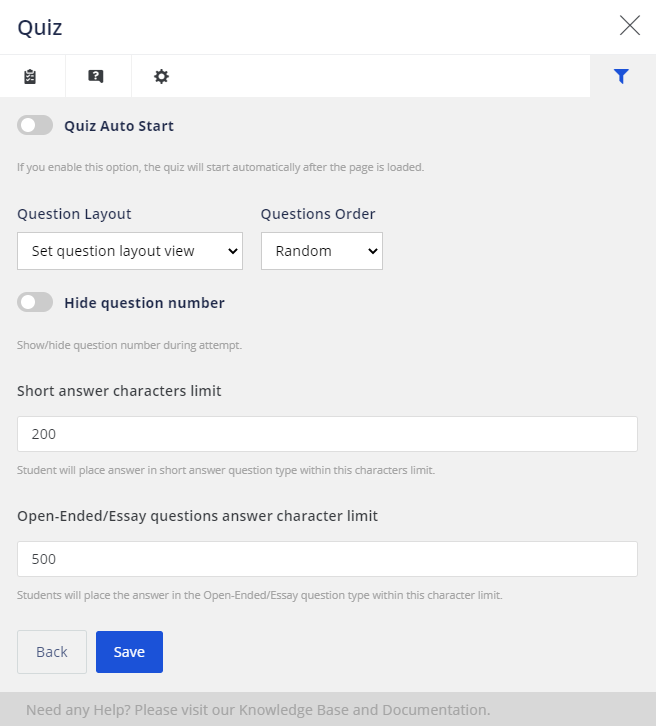Open the settings gear tab
The height and width of the screenshot is (726, 656).
(x=161, y=76)
